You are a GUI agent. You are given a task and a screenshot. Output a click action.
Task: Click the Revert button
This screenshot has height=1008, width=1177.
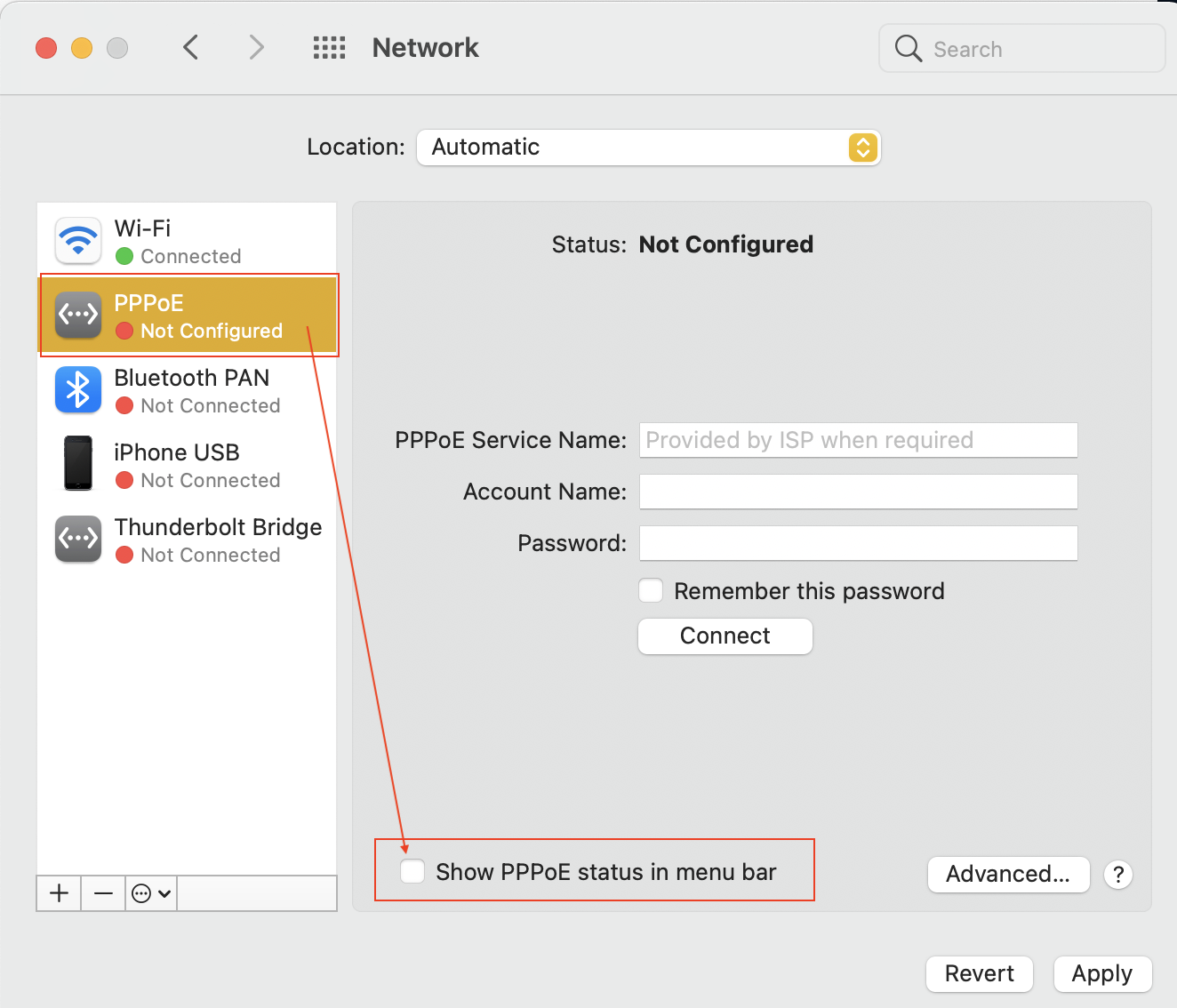pos(979,974)
